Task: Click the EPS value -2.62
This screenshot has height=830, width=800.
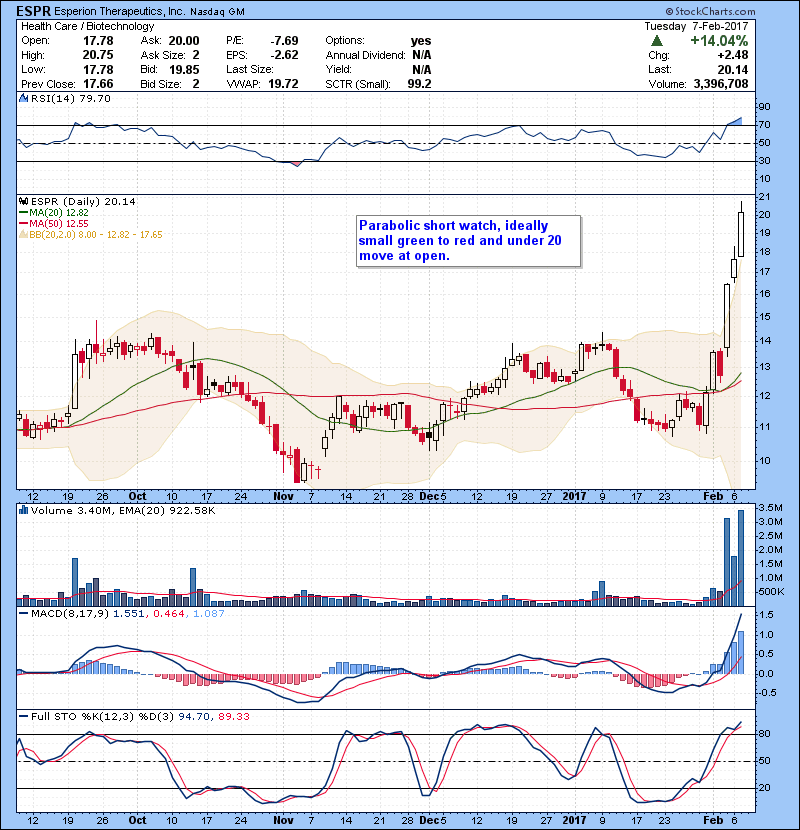Action: pyautogui.click(x=284, y=55)
